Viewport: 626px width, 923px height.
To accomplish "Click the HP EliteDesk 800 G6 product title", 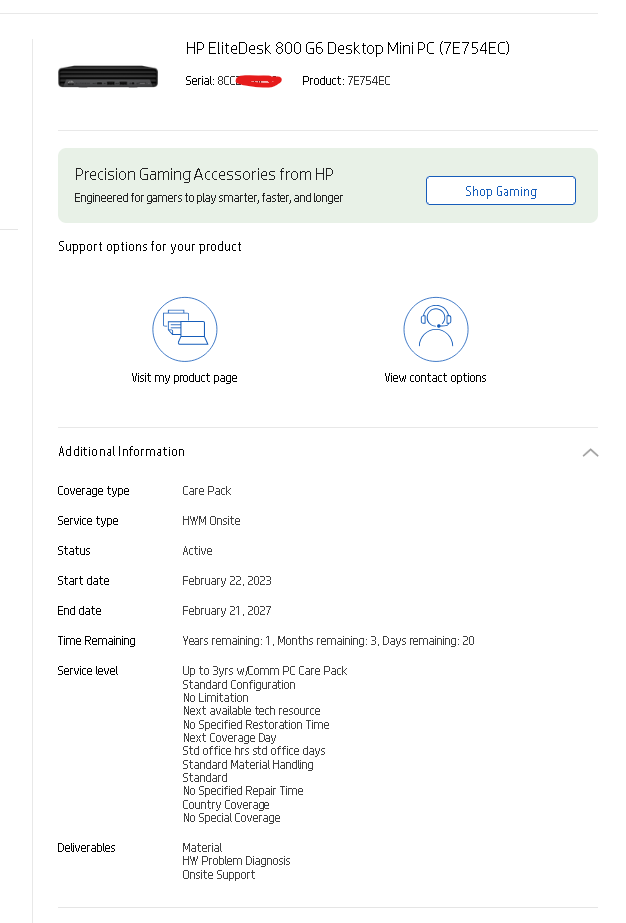I will click(x=348, y=48).
